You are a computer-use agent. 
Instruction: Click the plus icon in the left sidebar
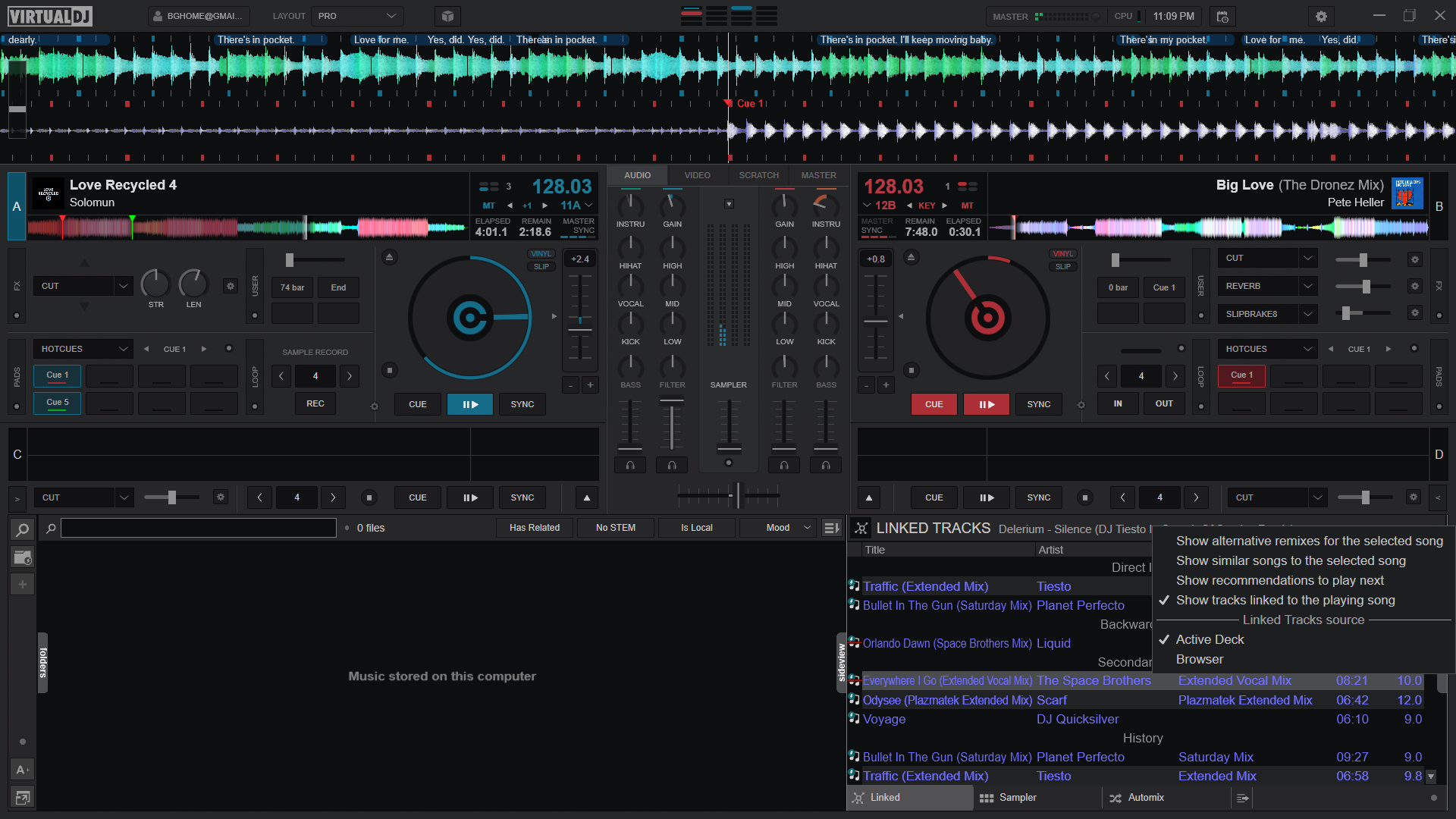point(23,584)
